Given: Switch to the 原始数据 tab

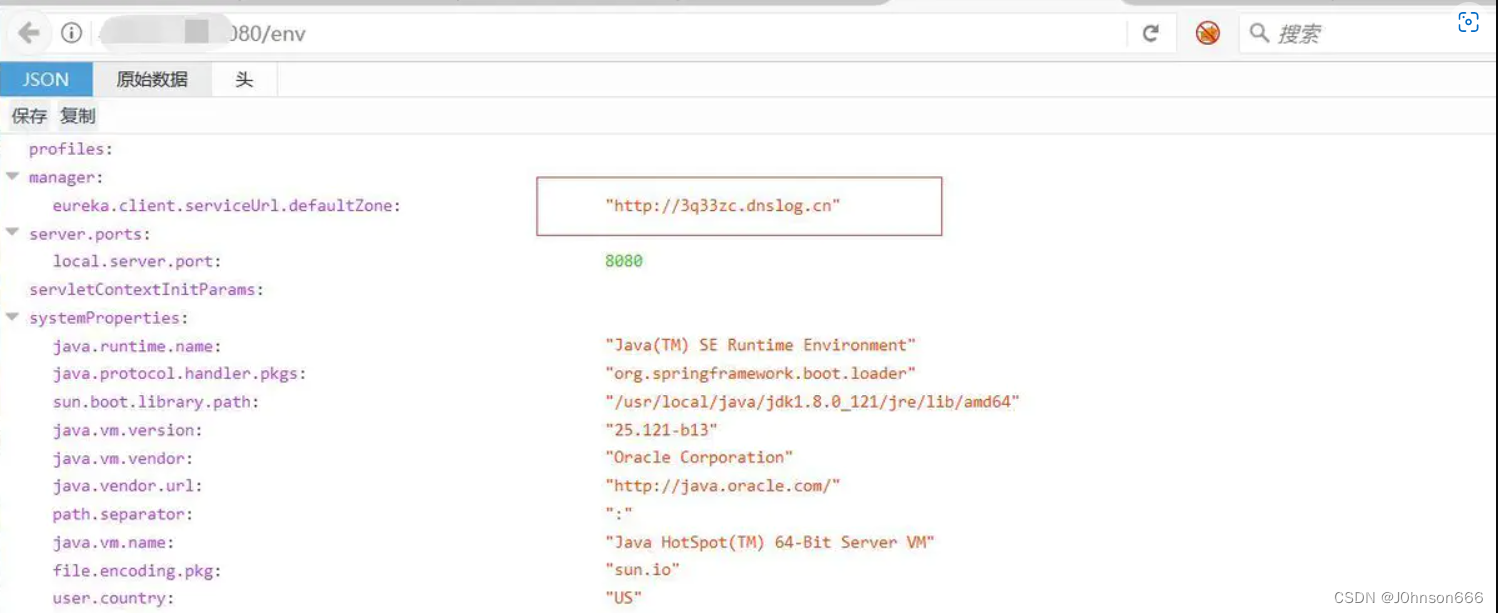Looking at the screenshot, I should [x=151, y=79].
